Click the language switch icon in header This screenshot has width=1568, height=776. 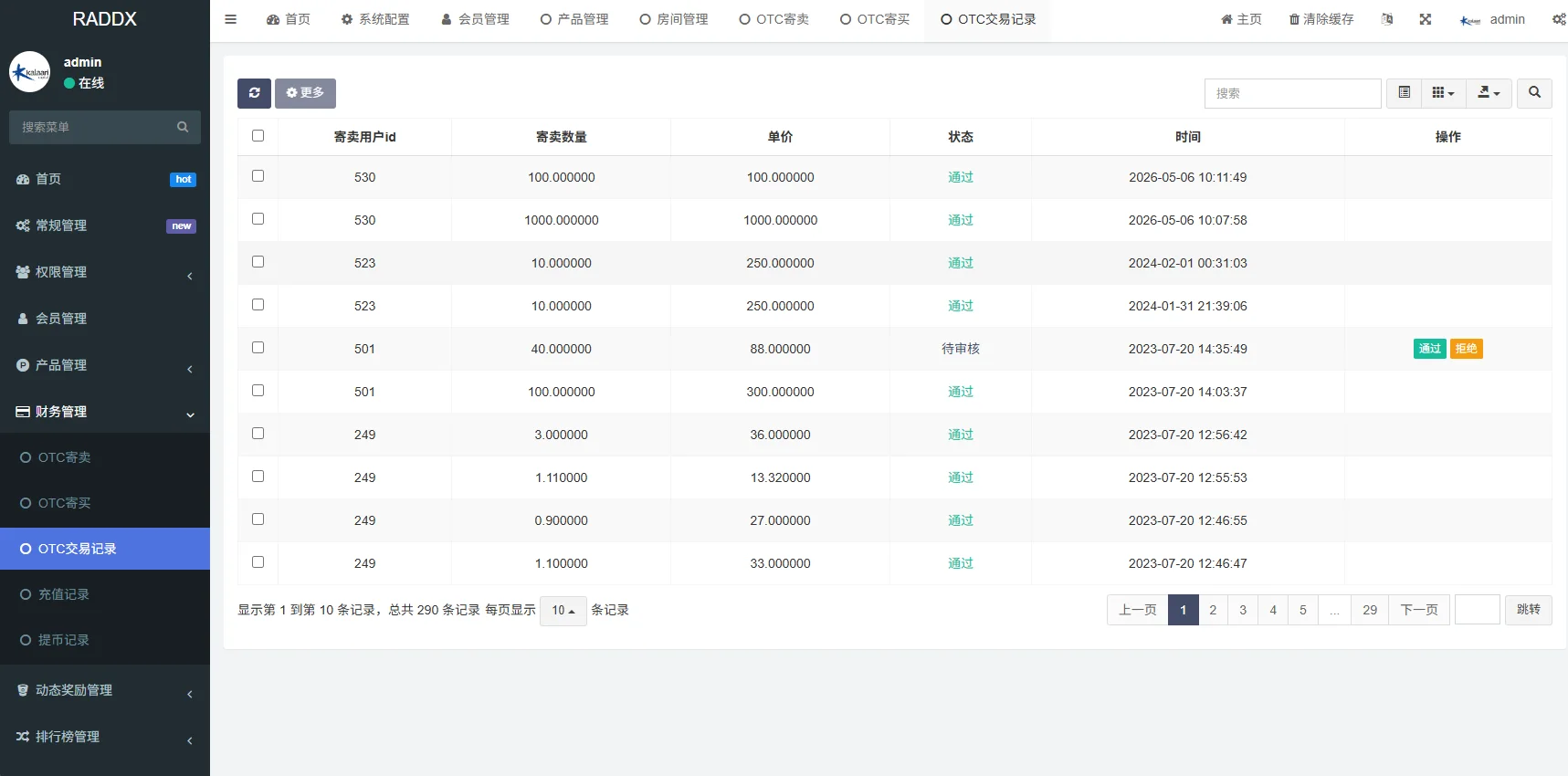click(1387, 19)
